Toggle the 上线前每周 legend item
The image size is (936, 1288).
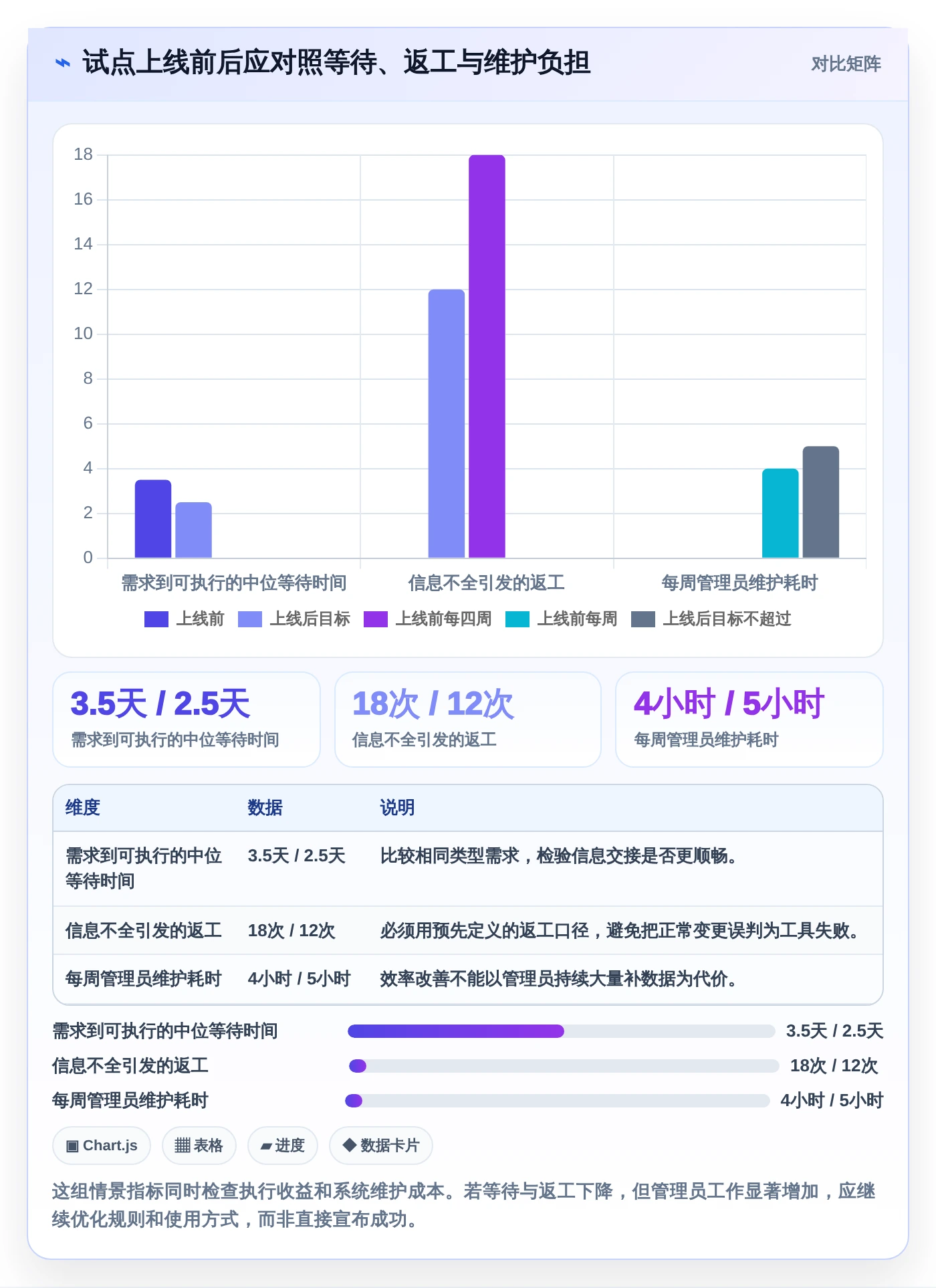click(561, 619)
